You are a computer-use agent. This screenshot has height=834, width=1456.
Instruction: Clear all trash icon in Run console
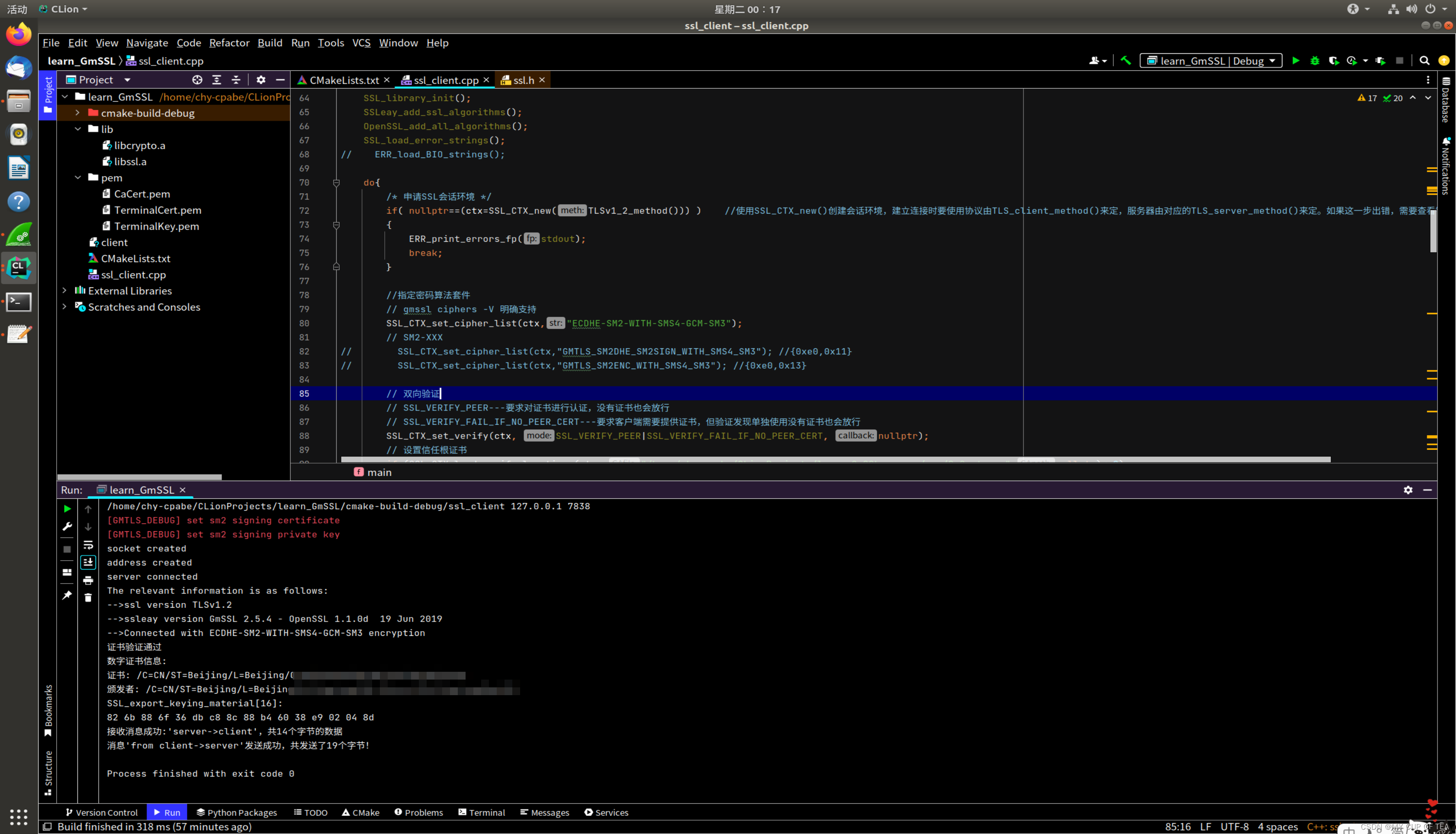pos(88,597)
